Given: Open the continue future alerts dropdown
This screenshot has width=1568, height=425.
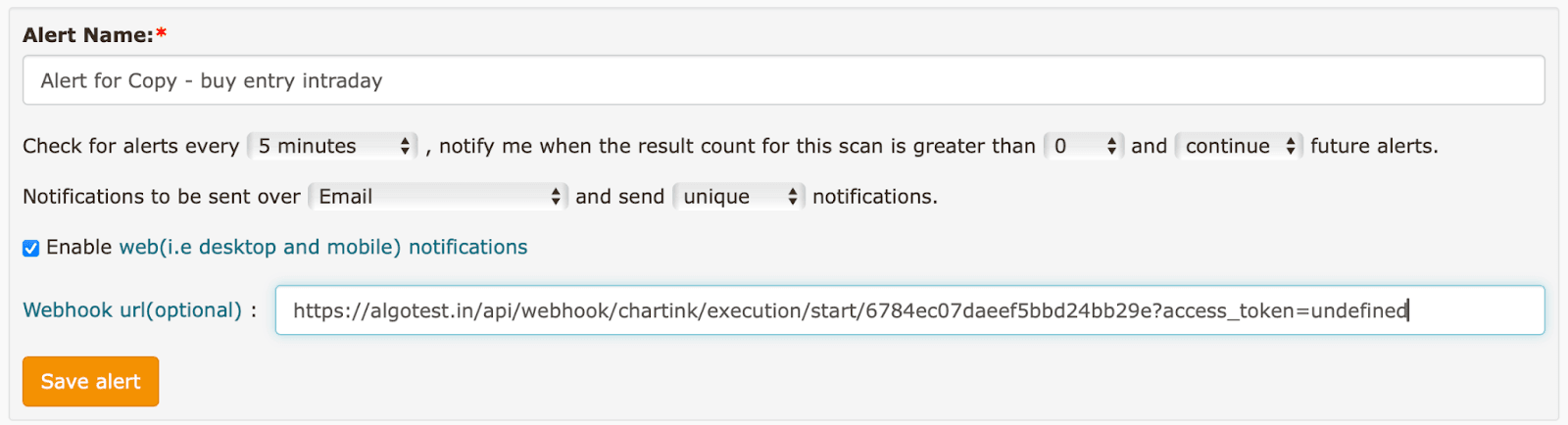Looking at the screenshot, I should (x=1229, y=146).
